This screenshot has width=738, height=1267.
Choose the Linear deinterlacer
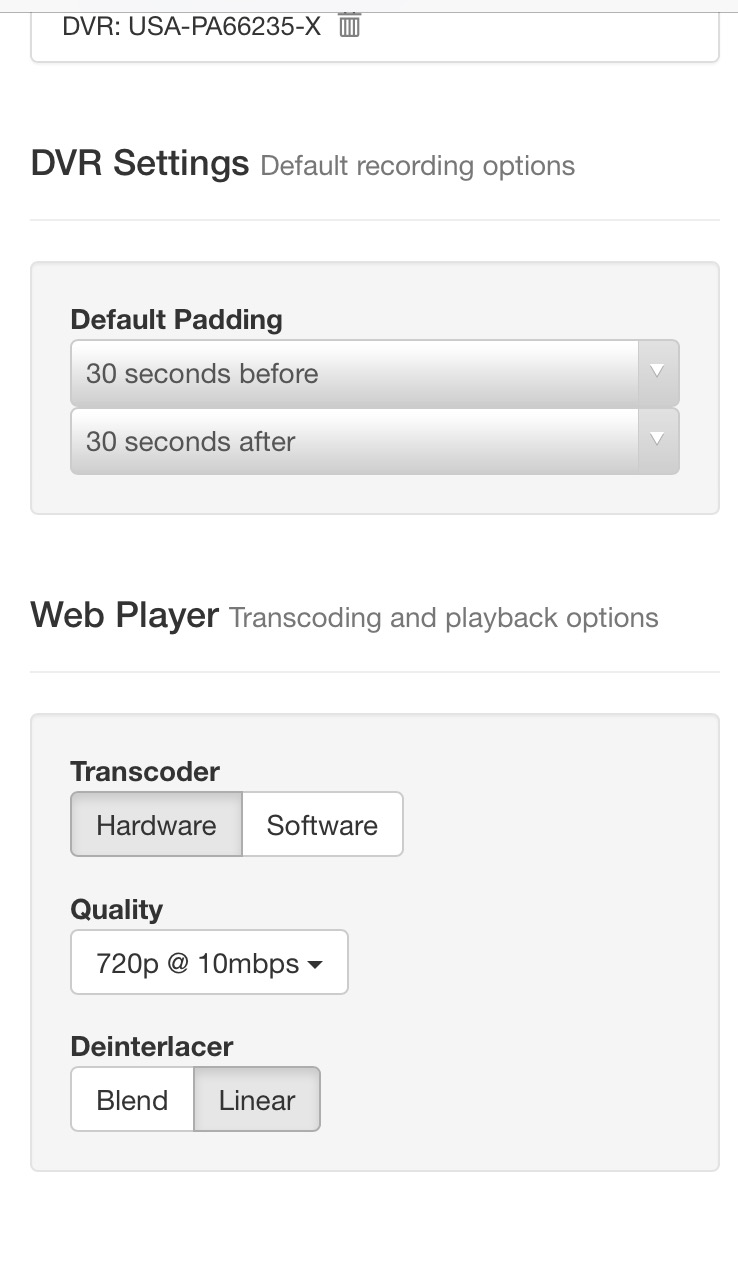[257, 1100]
